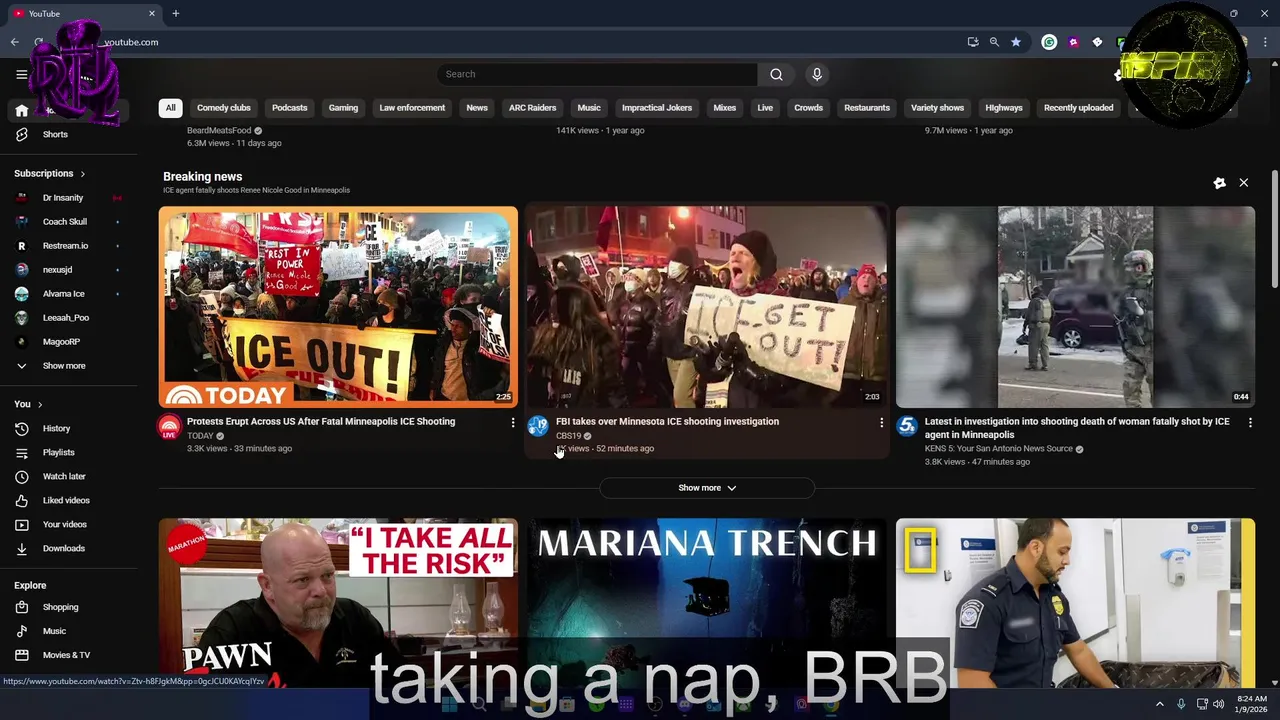Open Liked videos list
The width and height of the screenshot is (1280, 720).
[x=68, y=501]
